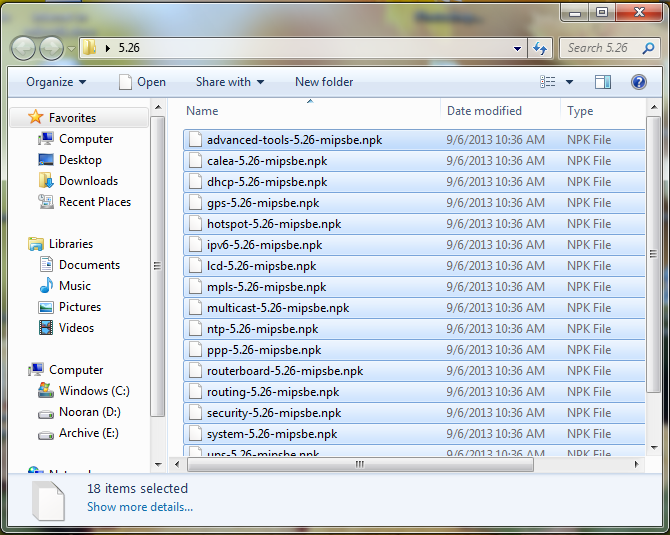Click the Recent Places icon
Viewport: 670px width, 535px height.
pos(46,202)
